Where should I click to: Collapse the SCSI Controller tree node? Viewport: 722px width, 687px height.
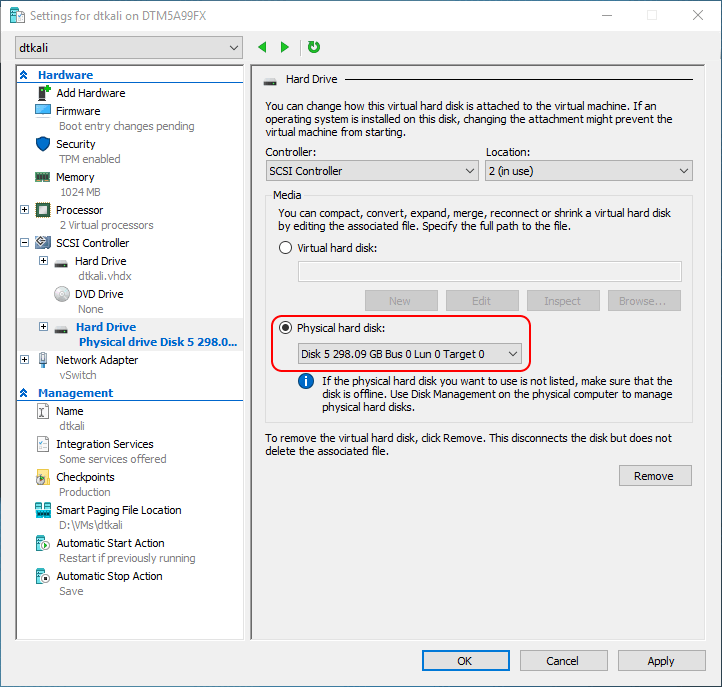[25, 243]
